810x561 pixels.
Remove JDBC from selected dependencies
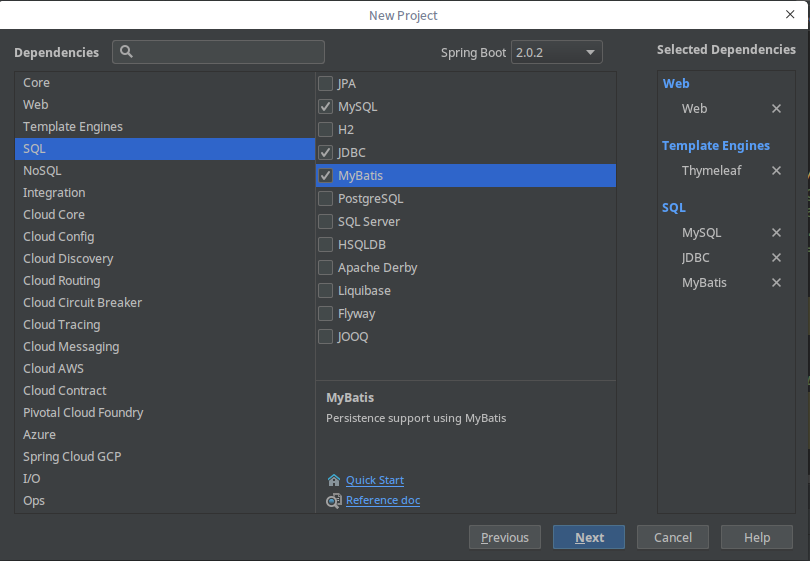pos(776,257)
